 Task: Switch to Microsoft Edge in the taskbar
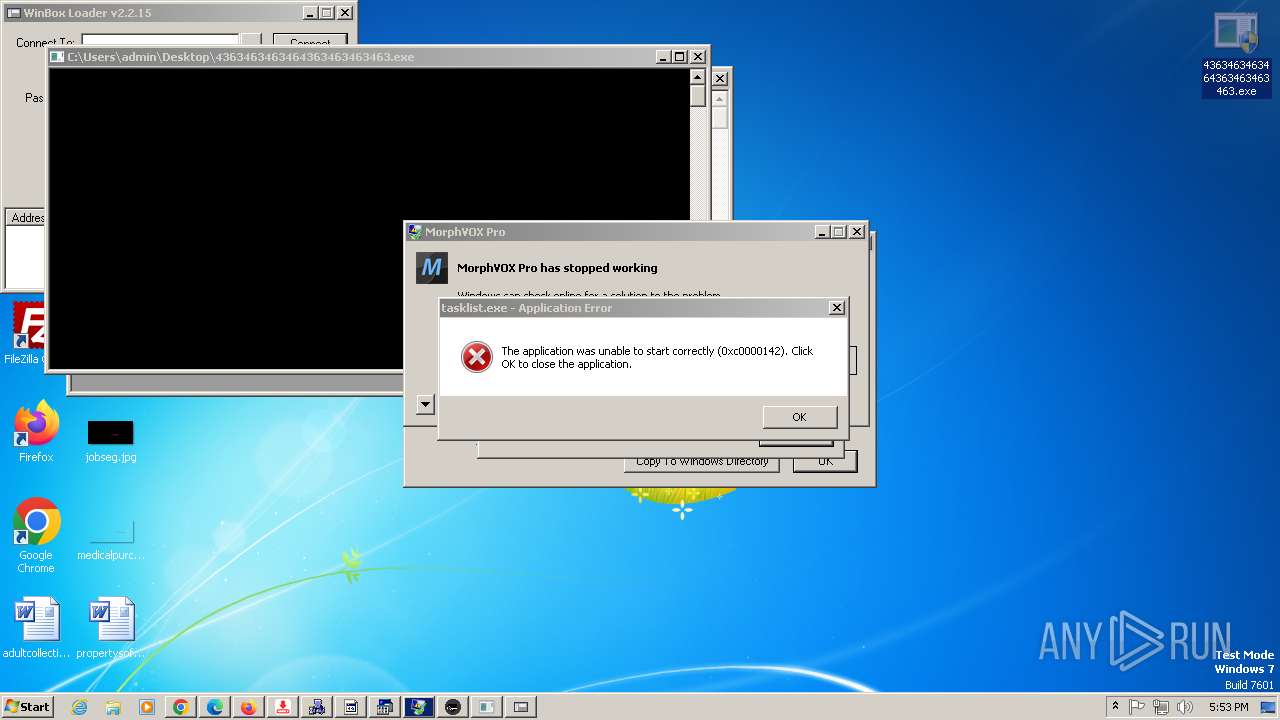(215, 707)
